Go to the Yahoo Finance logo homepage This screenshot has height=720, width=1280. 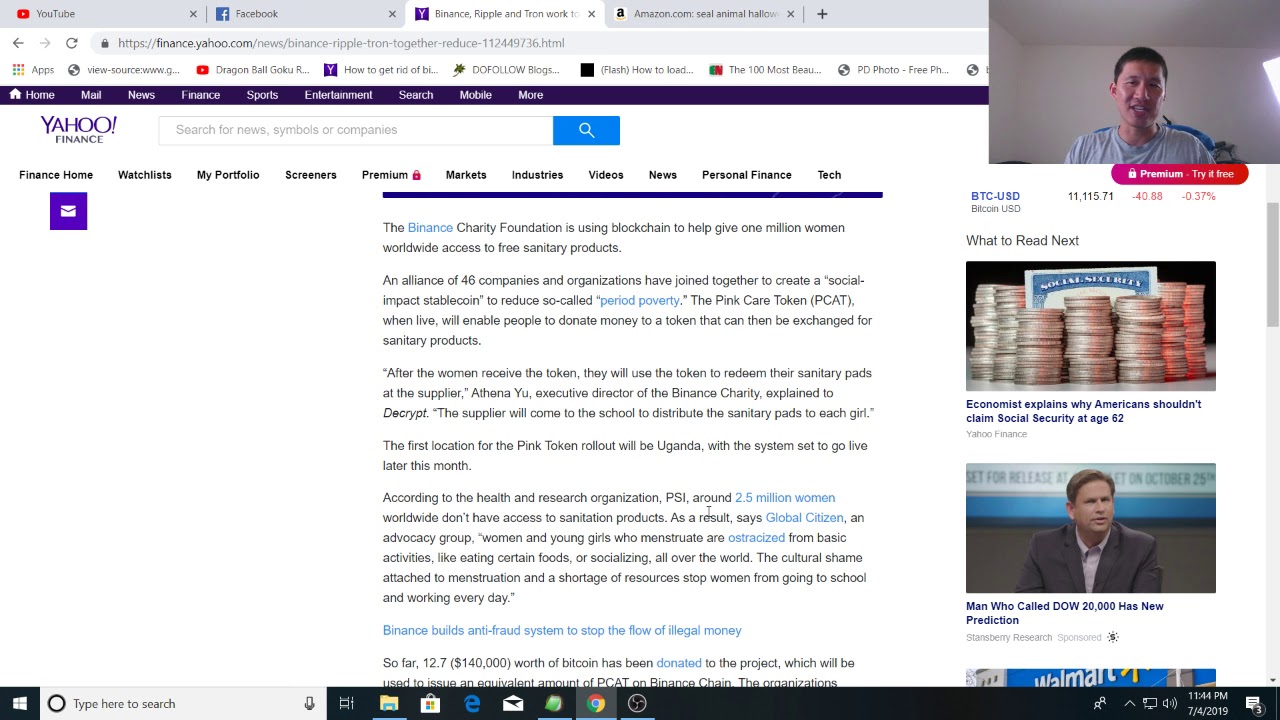click(78, 129)
